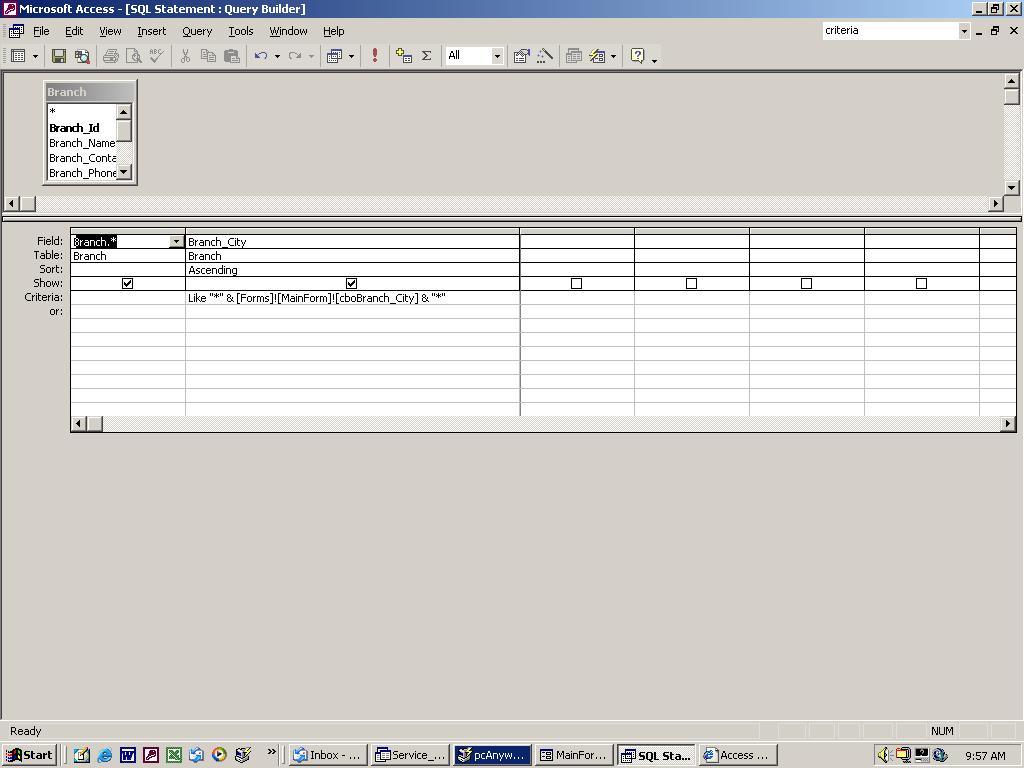This screenshot has height=768, width=1024.
Task: Launch the Build expression wand icon
Action: (545, 56)
